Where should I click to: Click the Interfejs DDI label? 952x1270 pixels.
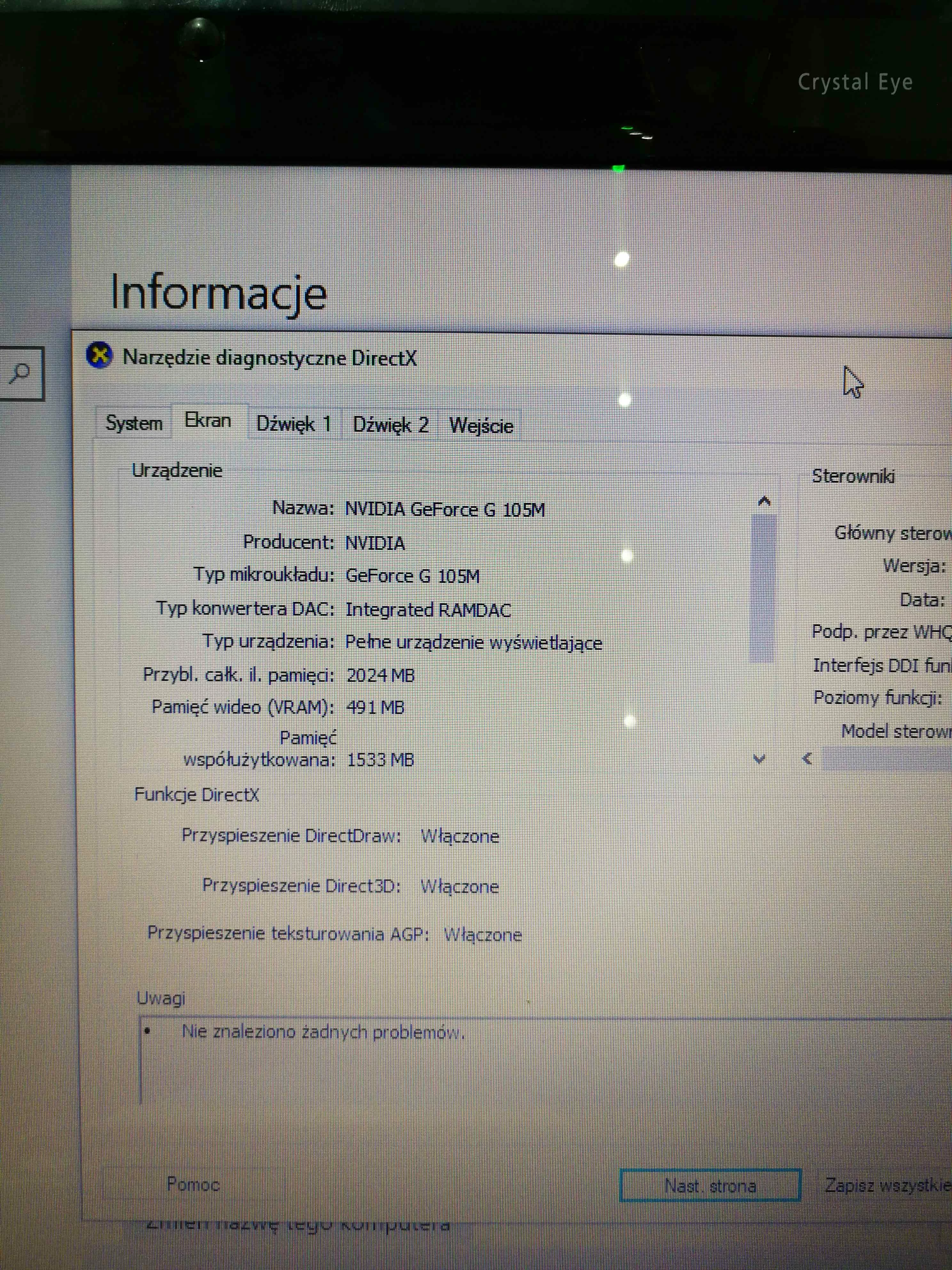tap(882, 666)
